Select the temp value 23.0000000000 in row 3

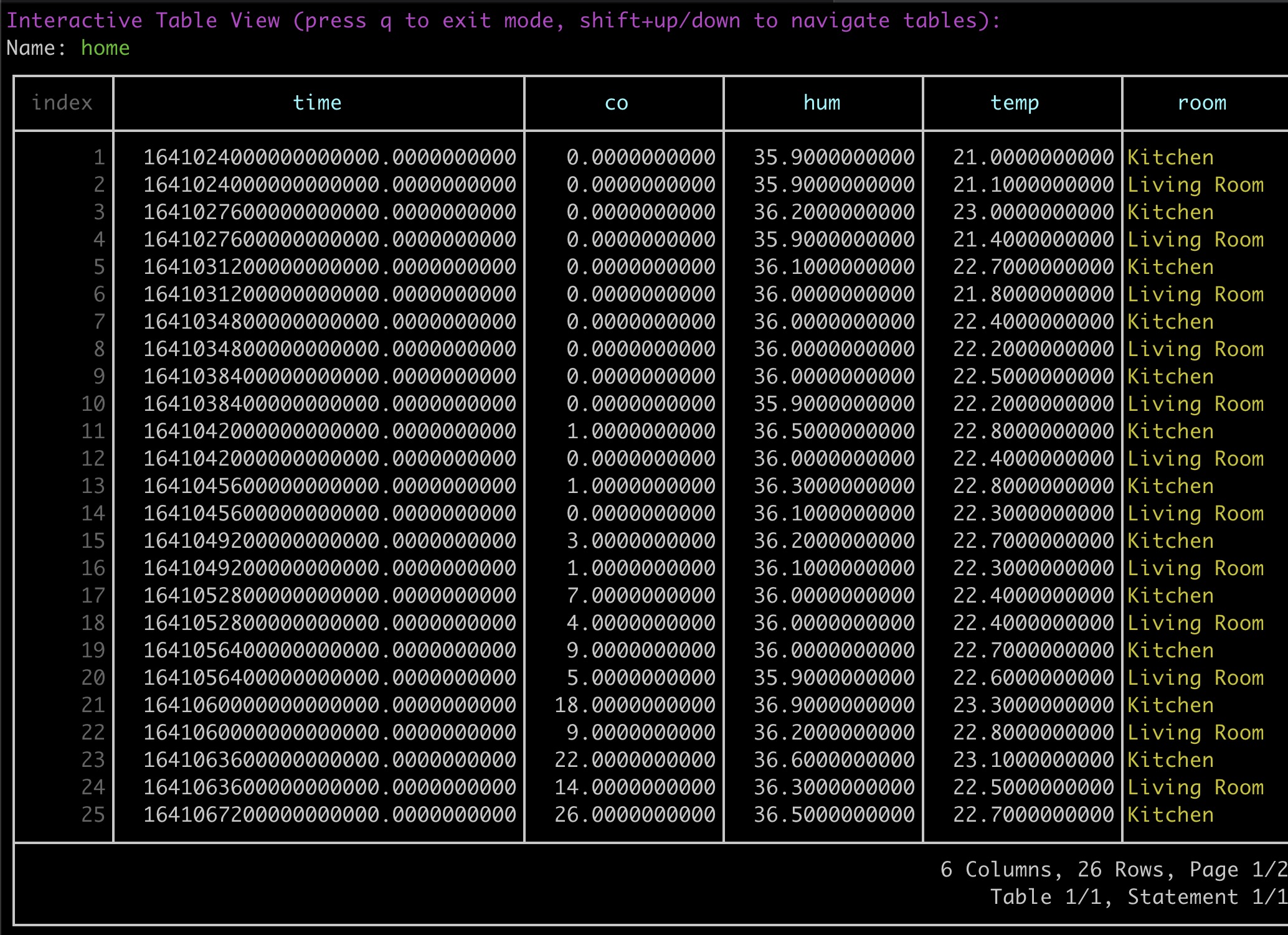(1034, 212)
